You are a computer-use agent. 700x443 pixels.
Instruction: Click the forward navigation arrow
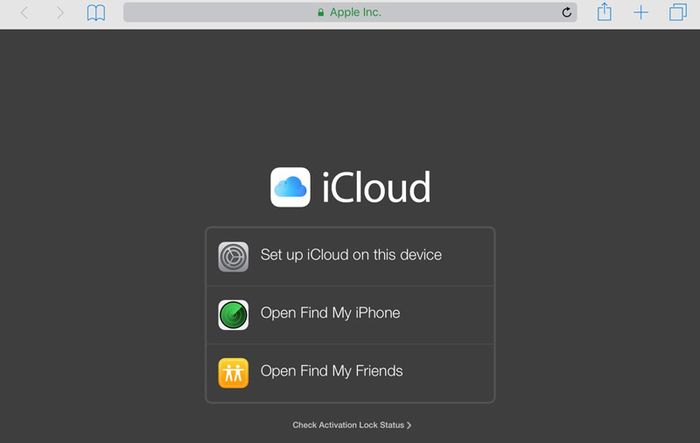coord(60,13)
